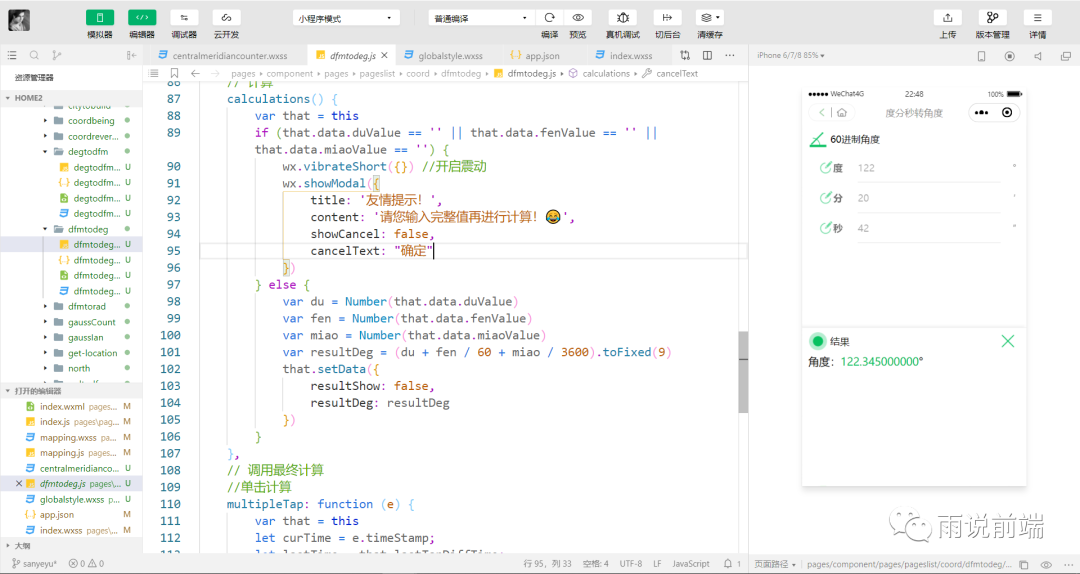Image resolution: width=1080 pixels, height=574 pixels.
Task: Click the editor vertical scrollbar thumb
Action: (x=743, y=372)
